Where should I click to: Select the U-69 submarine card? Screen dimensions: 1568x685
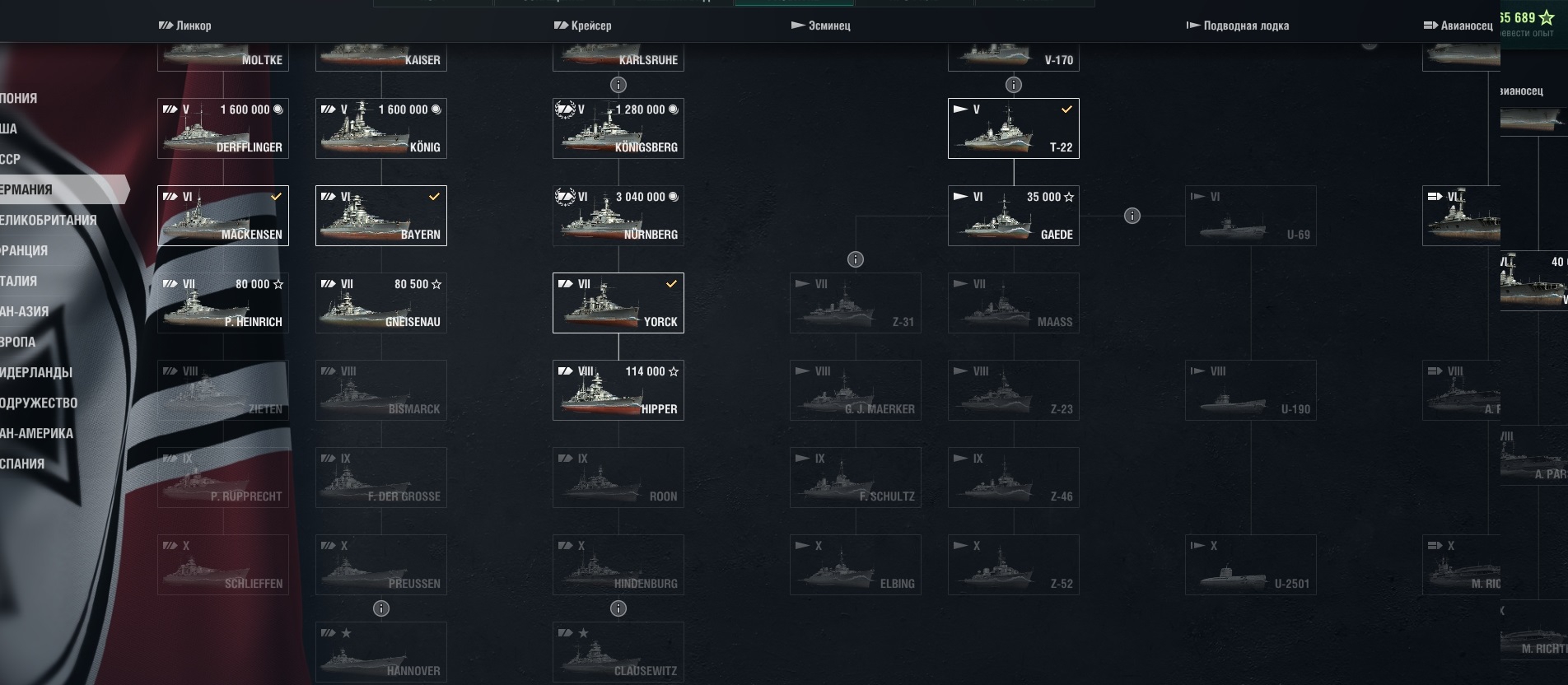(x=1251, y=216)
